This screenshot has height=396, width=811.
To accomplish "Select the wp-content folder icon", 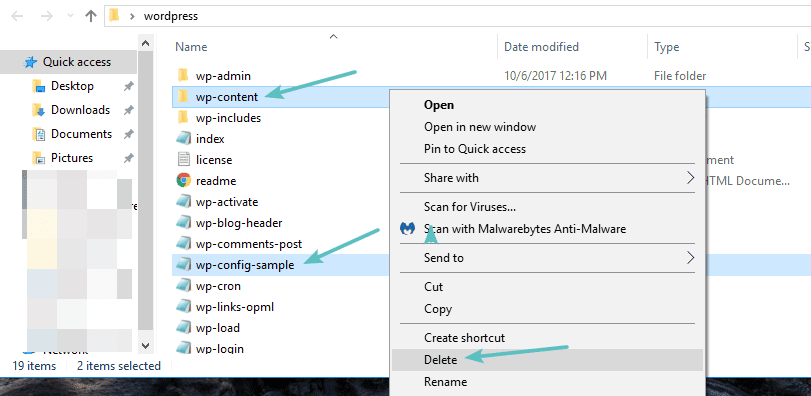I will [183, 97].
